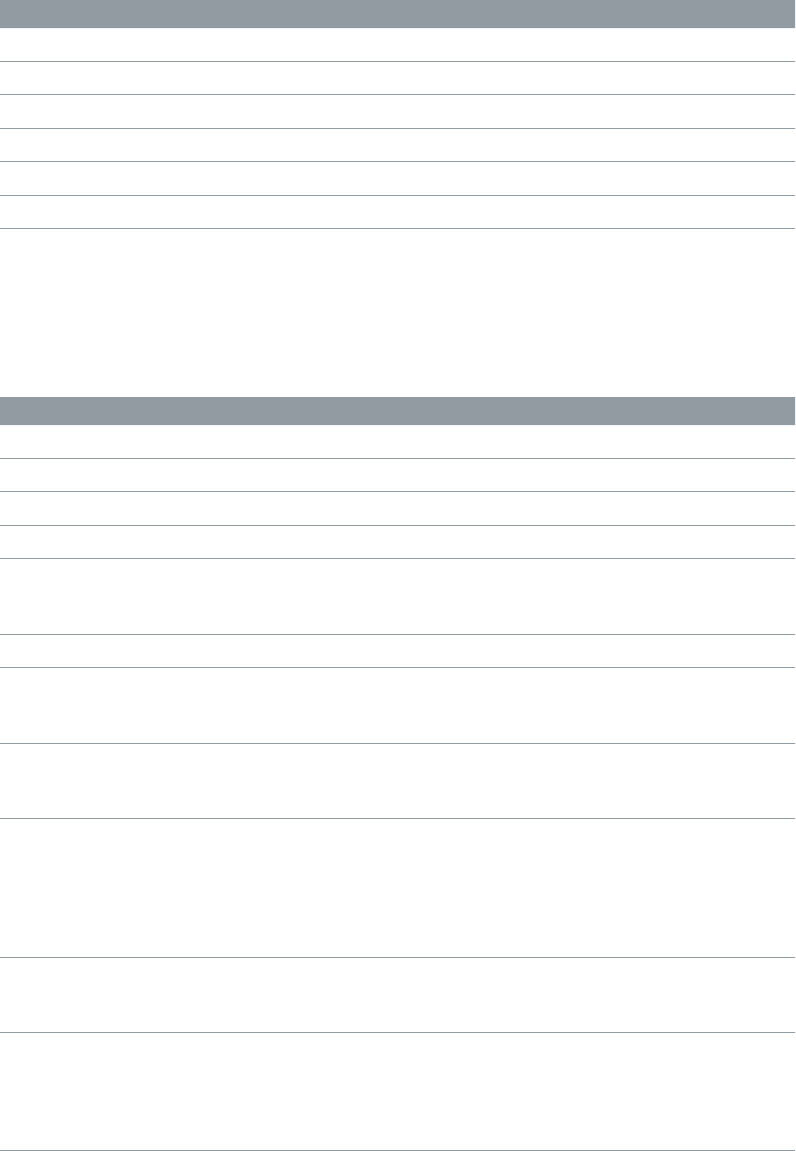Select the fifth, taller row of lower table

pyautogui.click(x=398, y=596)
